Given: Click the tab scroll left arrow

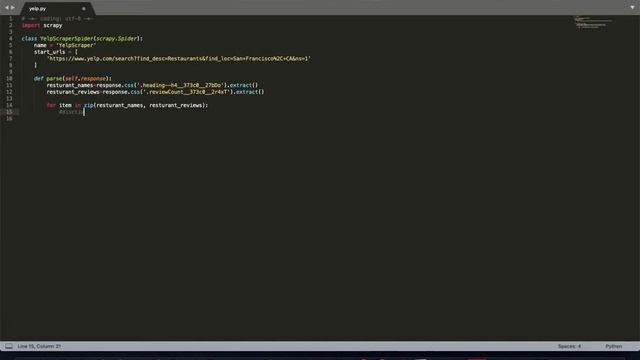Looking at the screenshot, I should click(6, 7).
